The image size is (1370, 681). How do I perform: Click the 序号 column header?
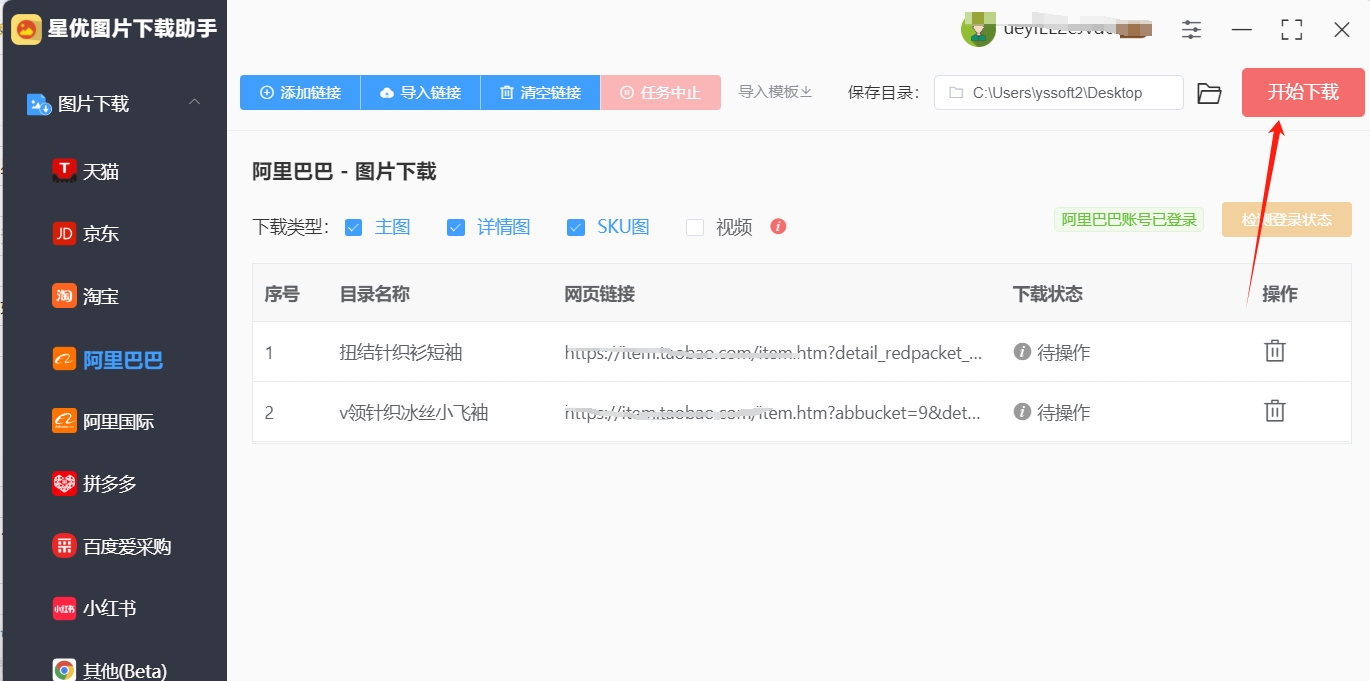click(282, 294)
